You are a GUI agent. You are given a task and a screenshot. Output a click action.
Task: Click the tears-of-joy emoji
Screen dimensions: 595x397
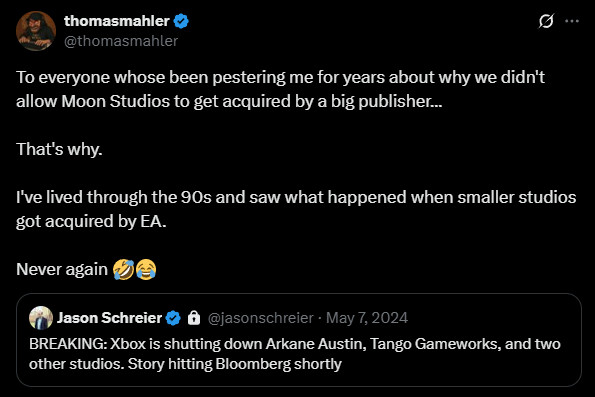click(146, 269)
